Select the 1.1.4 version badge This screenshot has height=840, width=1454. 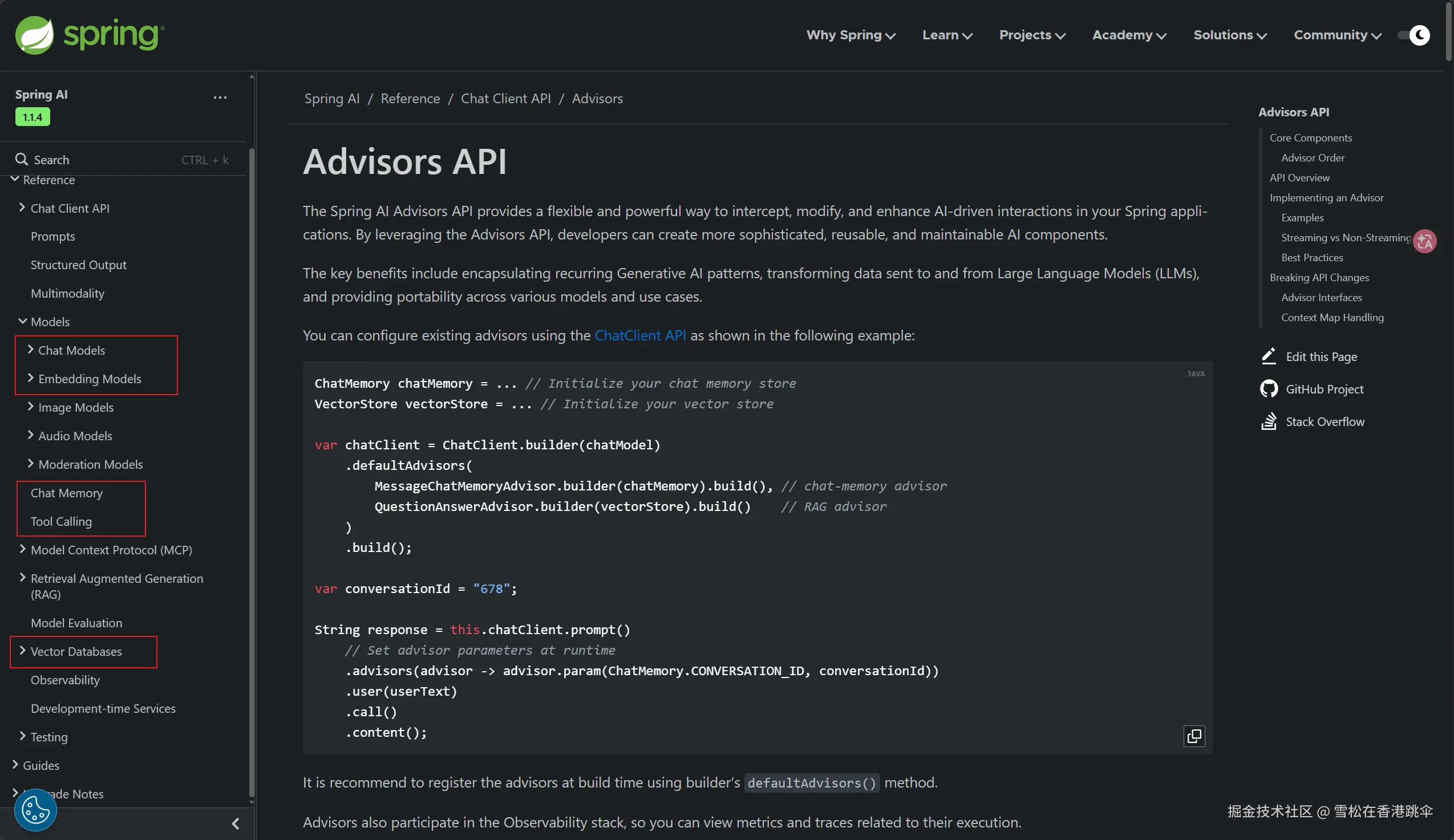click(33, 117)
